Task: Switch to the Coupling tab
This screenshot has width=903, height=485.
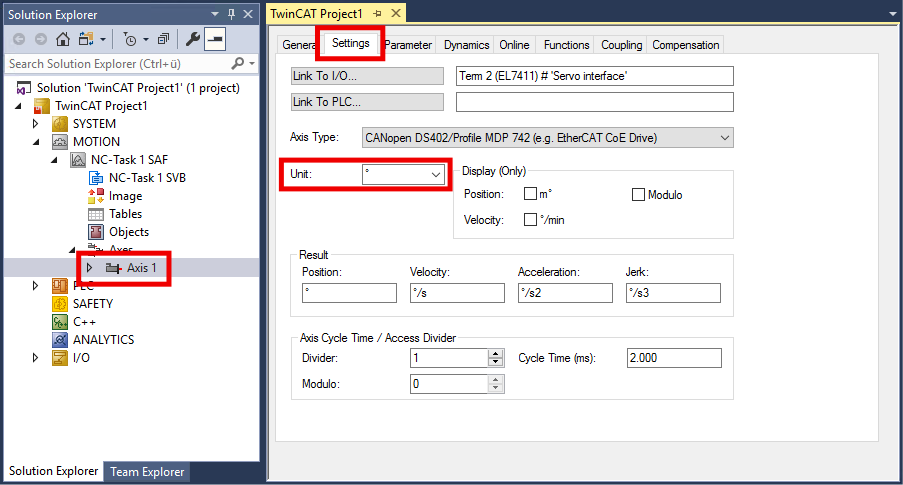Action: [x=621, y=45]
